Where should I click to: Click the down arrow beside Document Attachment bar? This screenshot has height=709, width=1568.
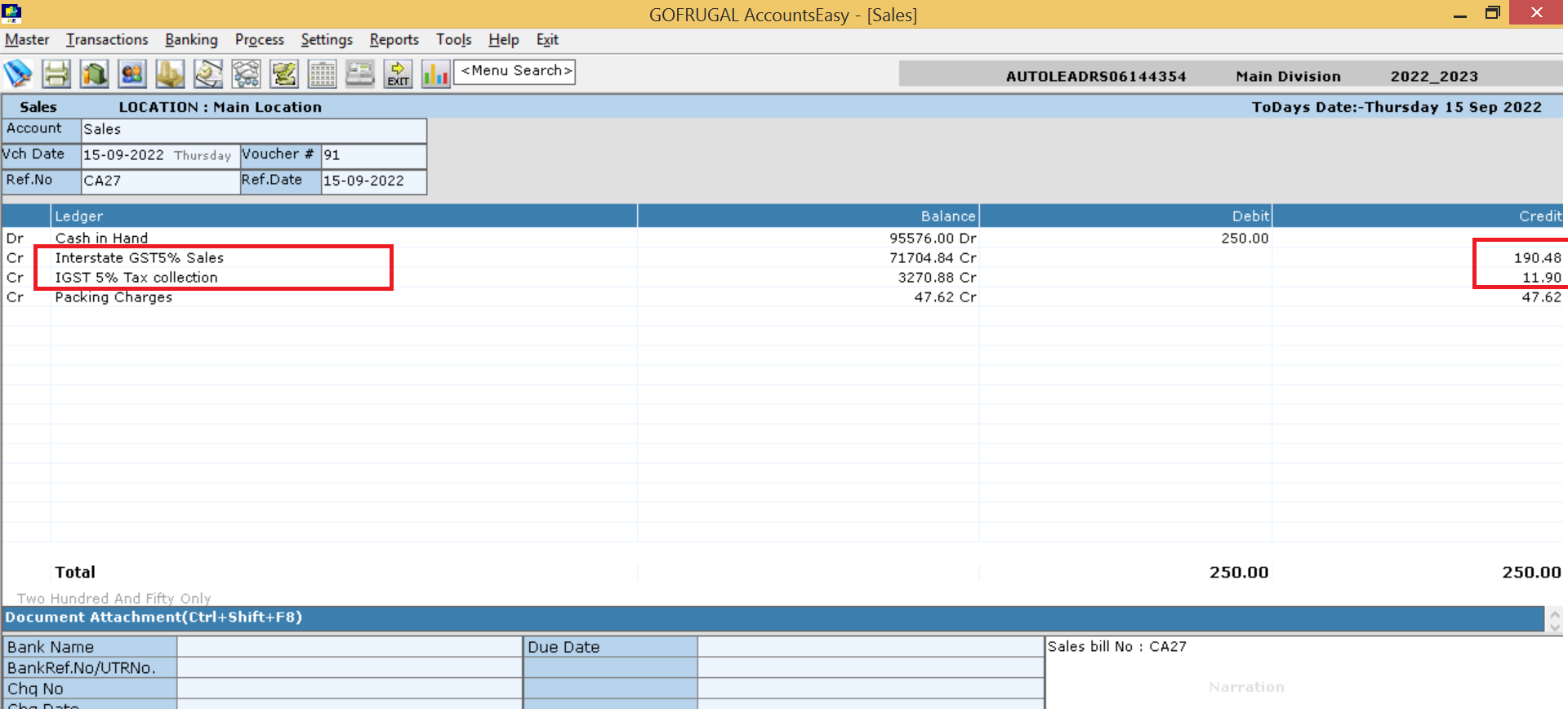[1554, 626]
